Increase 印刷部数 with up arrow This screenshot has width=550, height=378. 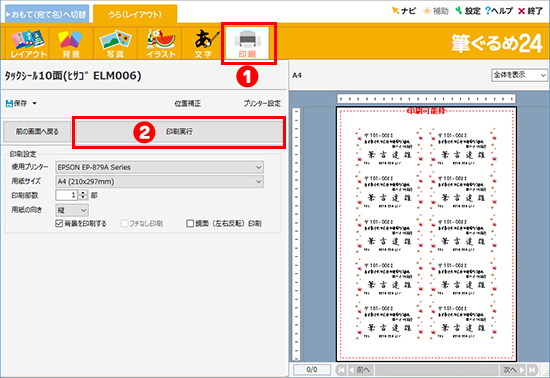pos(83,193)
